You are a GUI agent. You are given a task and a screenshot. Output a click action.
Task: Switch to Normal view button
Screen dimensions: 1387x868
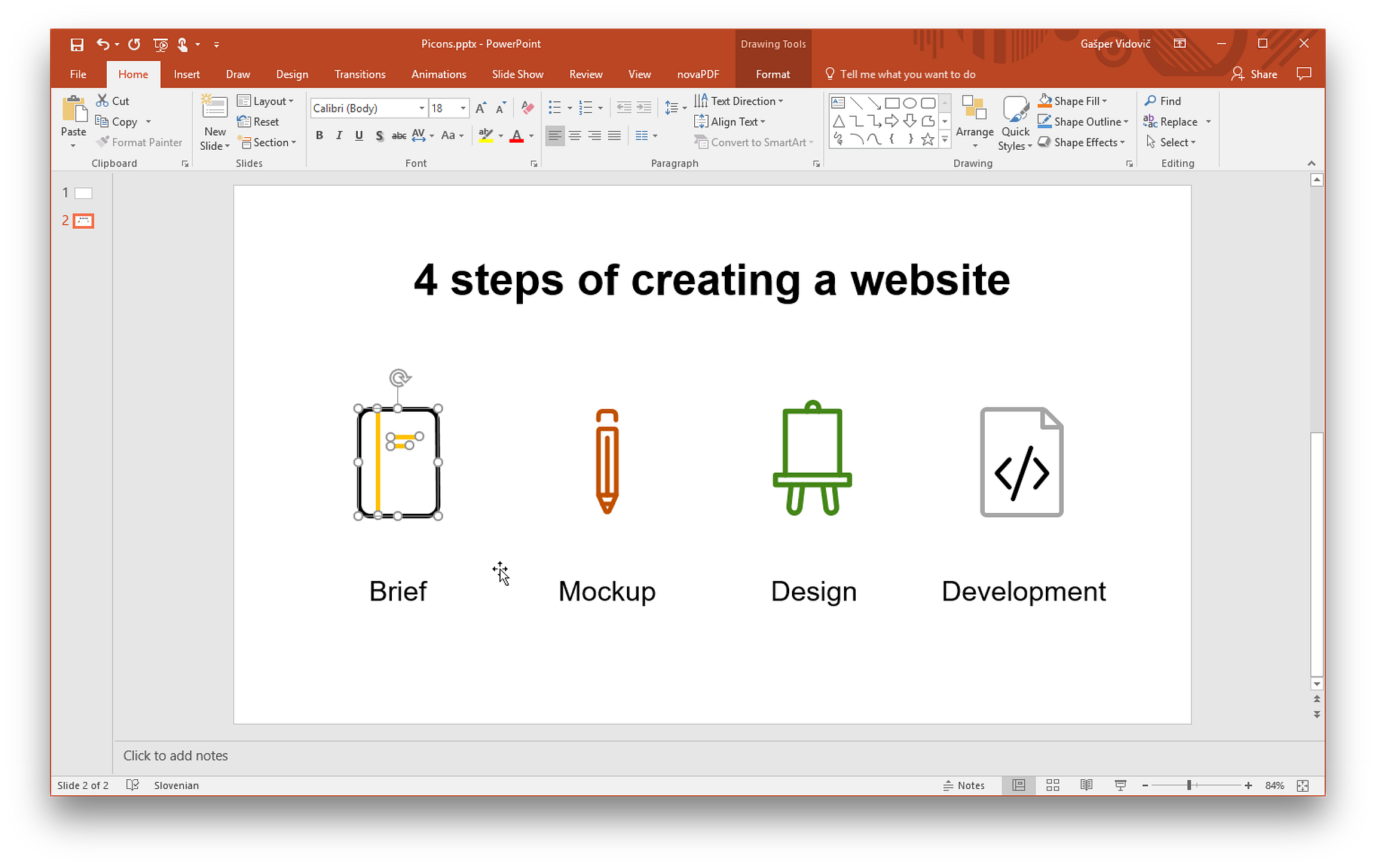(x=1019, y=785)
